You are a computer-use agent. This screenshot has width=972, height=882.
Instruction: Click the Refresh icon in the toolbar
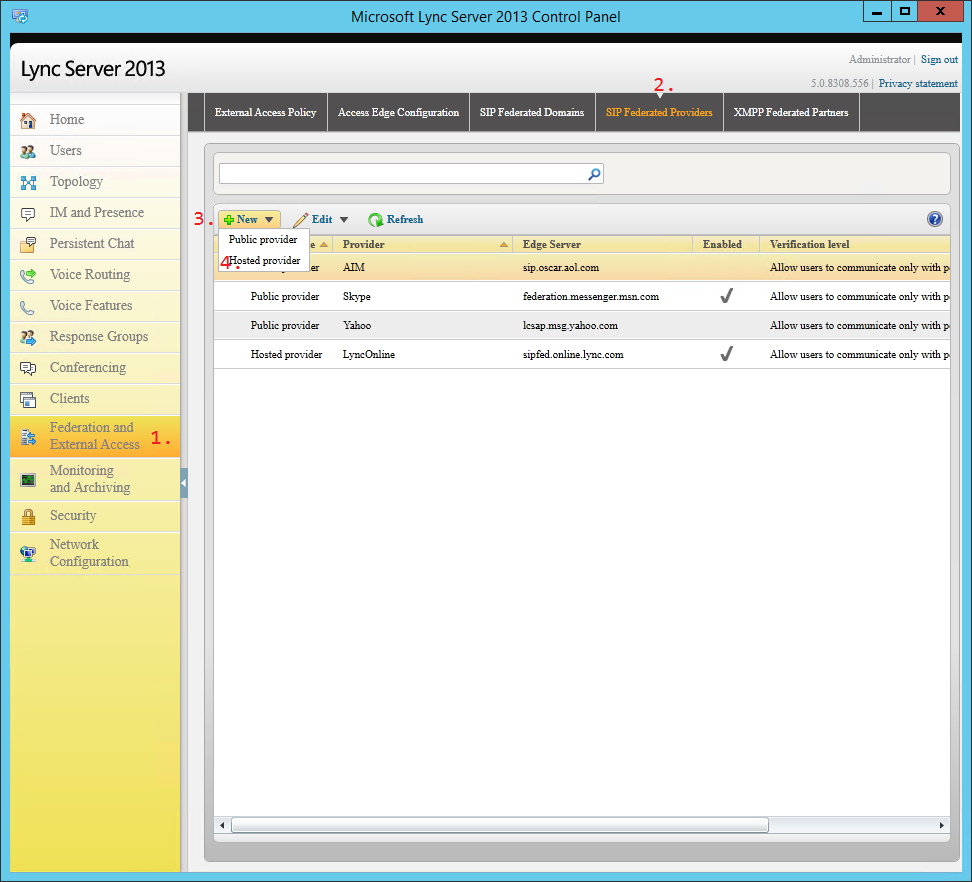point(396,219)
